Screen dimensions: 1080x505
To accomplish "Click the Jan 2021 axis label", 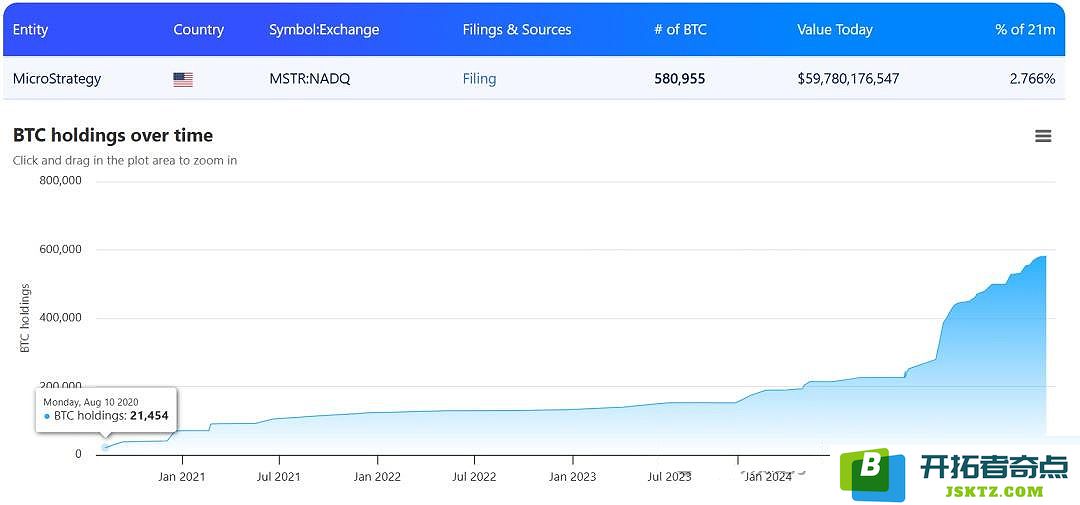I will tap(182, 477).
